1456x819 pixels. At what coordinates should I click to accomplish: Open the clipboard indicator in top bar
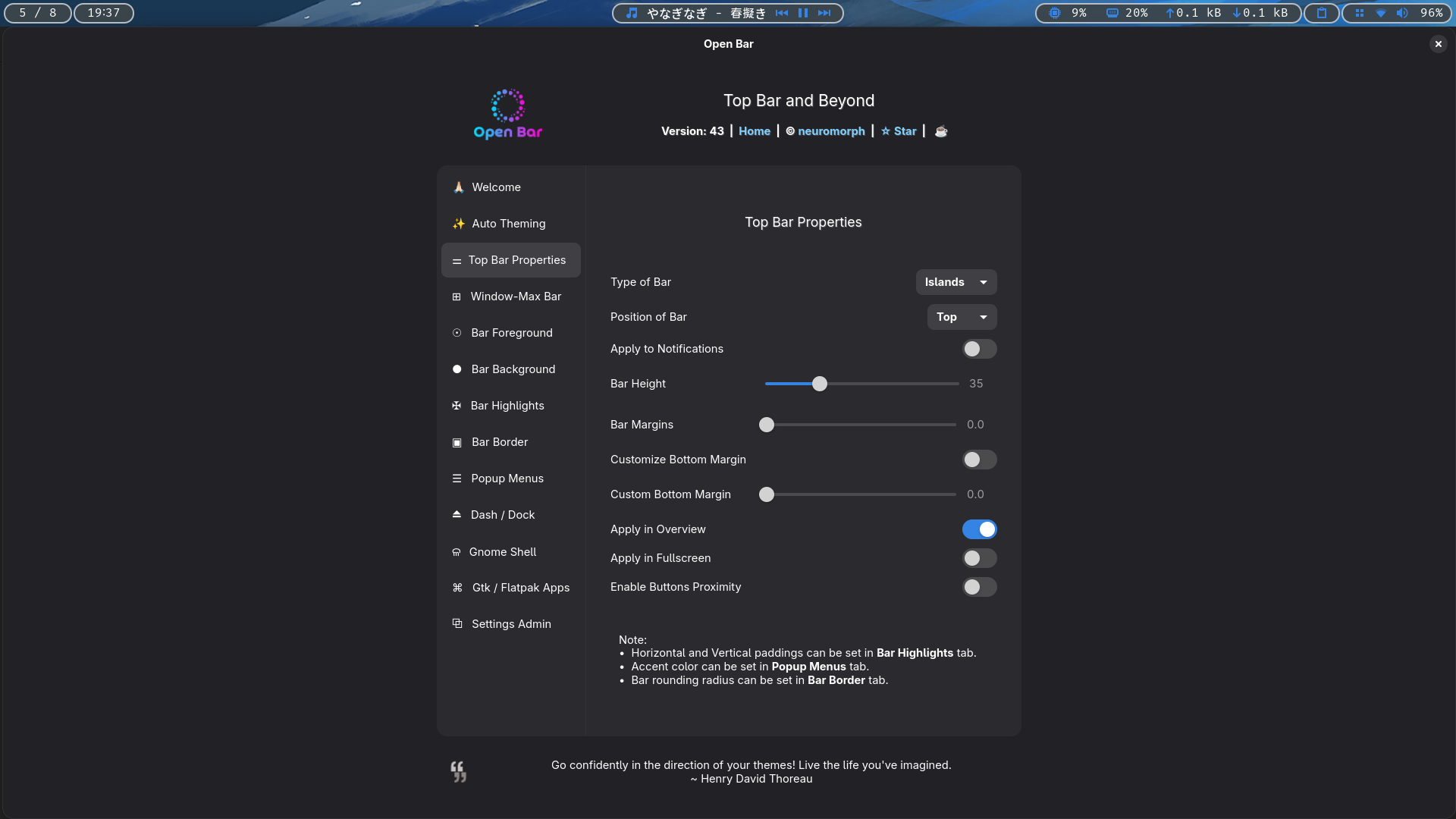coord(1322,13)
